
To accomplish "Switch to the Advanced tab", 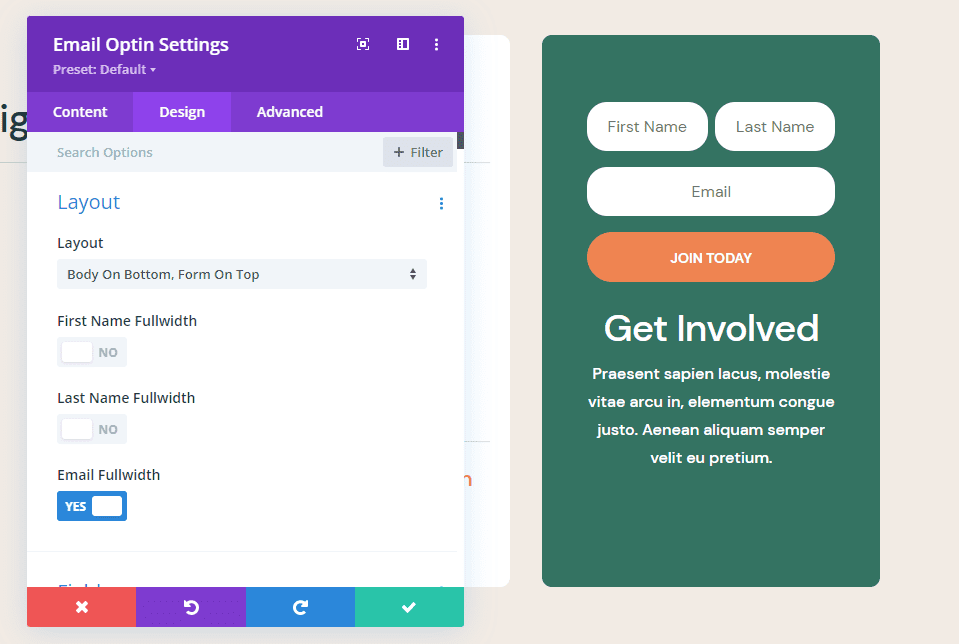I will coord(289,111).
